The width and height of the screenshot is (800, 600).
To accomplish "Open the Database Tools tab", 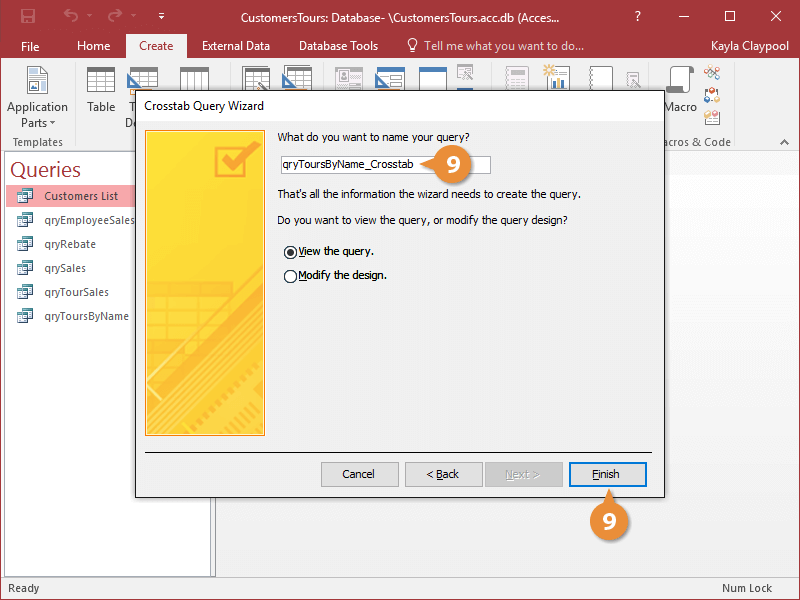I will [338, 46].
